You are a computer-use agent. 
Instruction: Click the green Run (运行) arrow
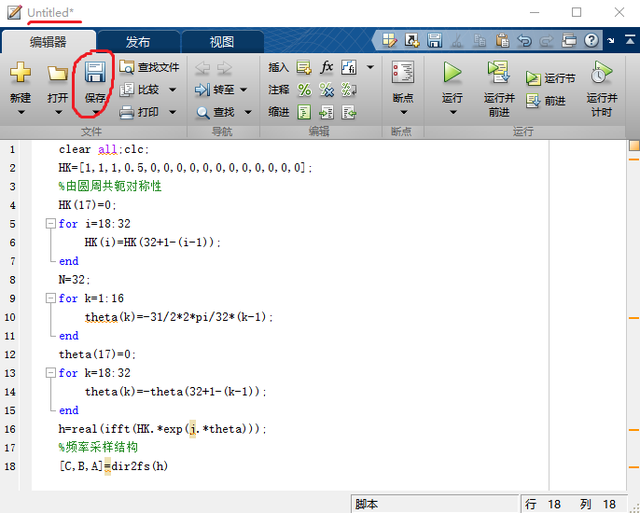452,72
